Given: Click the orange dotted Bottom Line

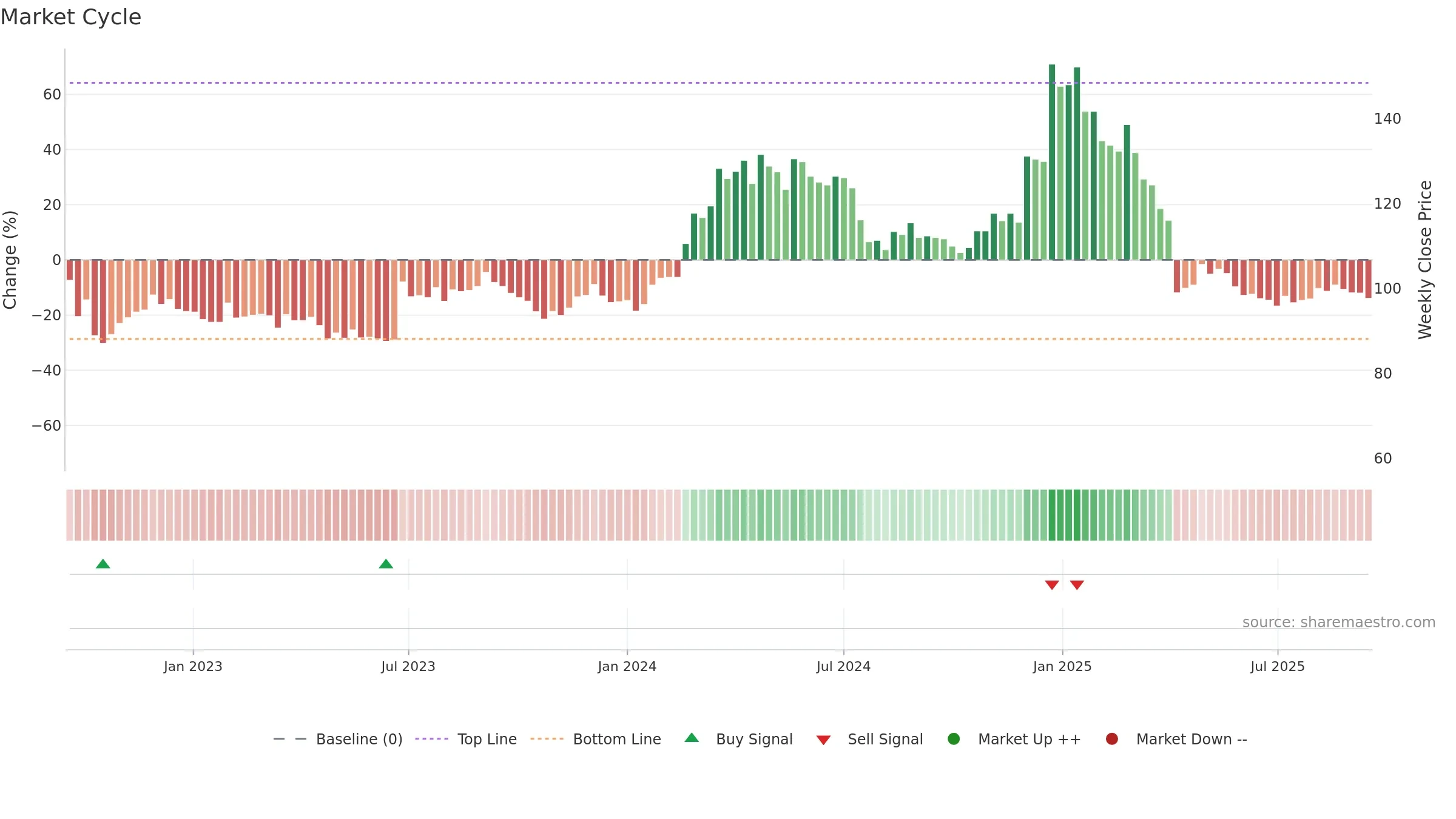Looking at the screenshot, I should coord(719,339).
